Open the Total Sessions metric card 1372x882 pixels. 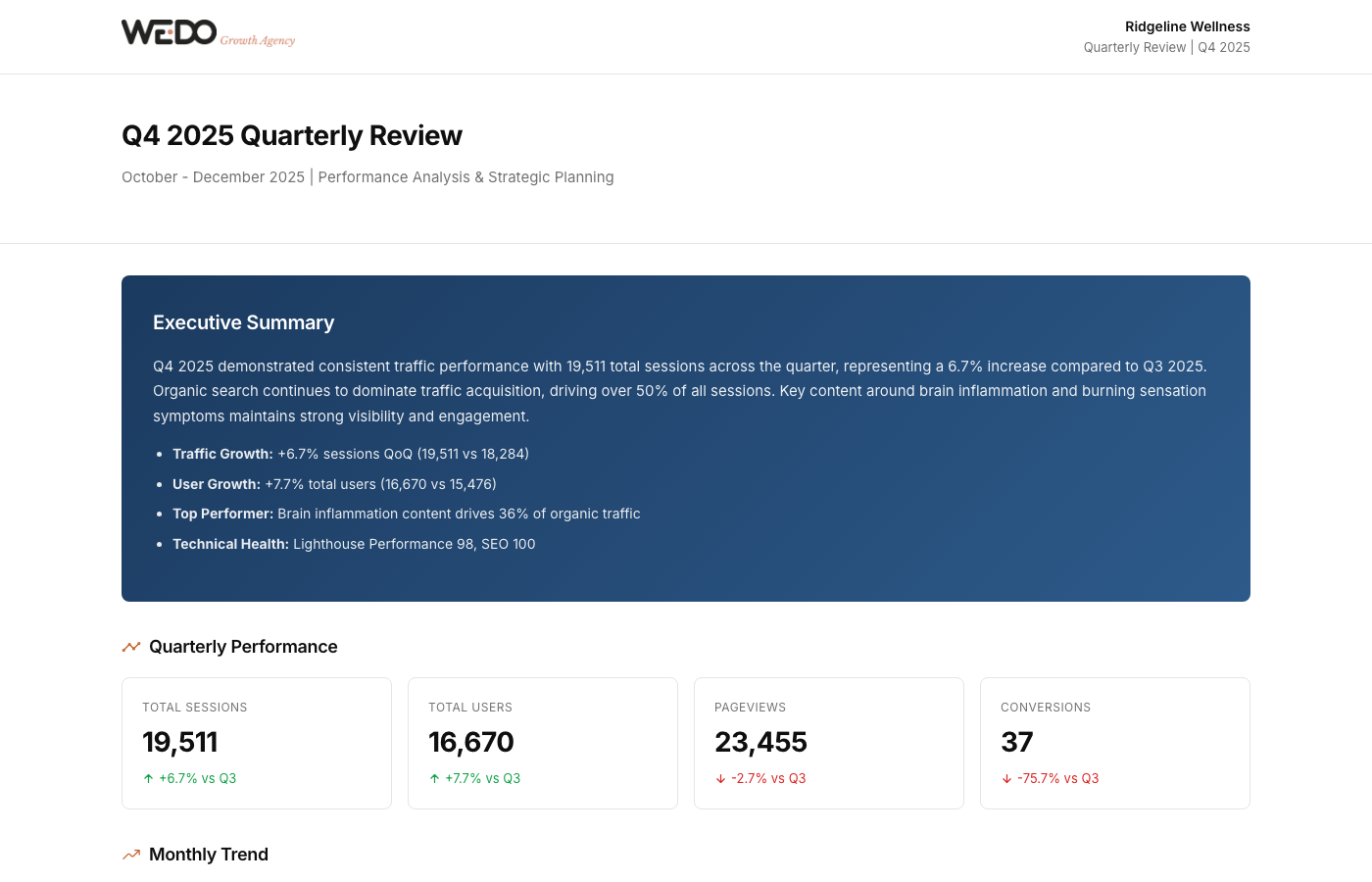257,743
